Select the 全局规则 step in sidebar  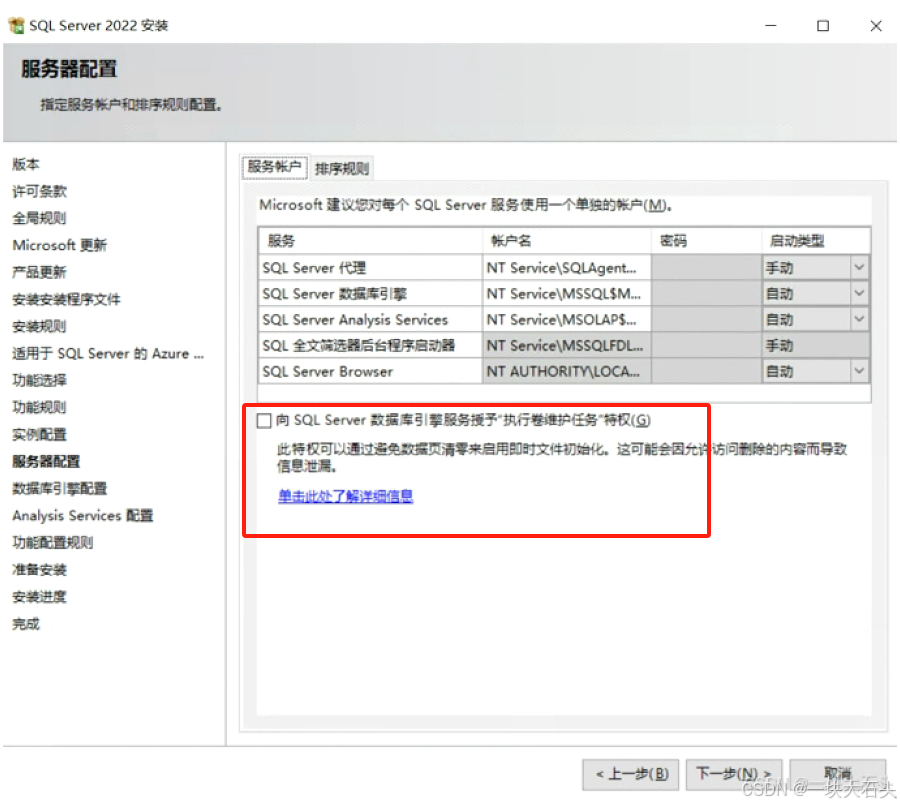pyautogui.click(x=40, y=218)
